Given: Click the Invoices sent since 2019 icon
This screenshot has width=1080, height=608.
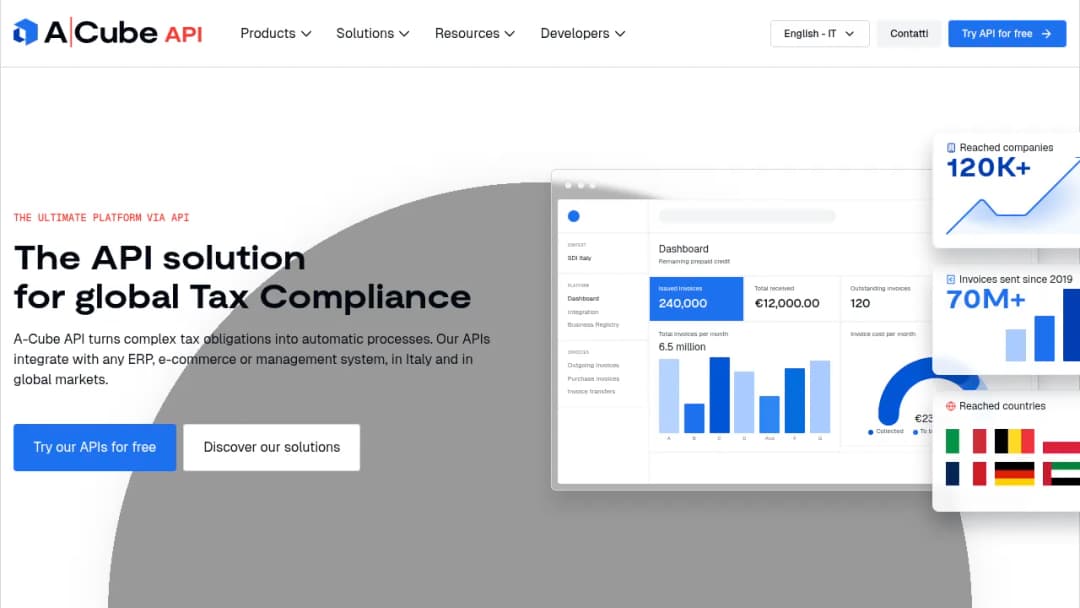Looking at the screenshot, I should [951, 279].
